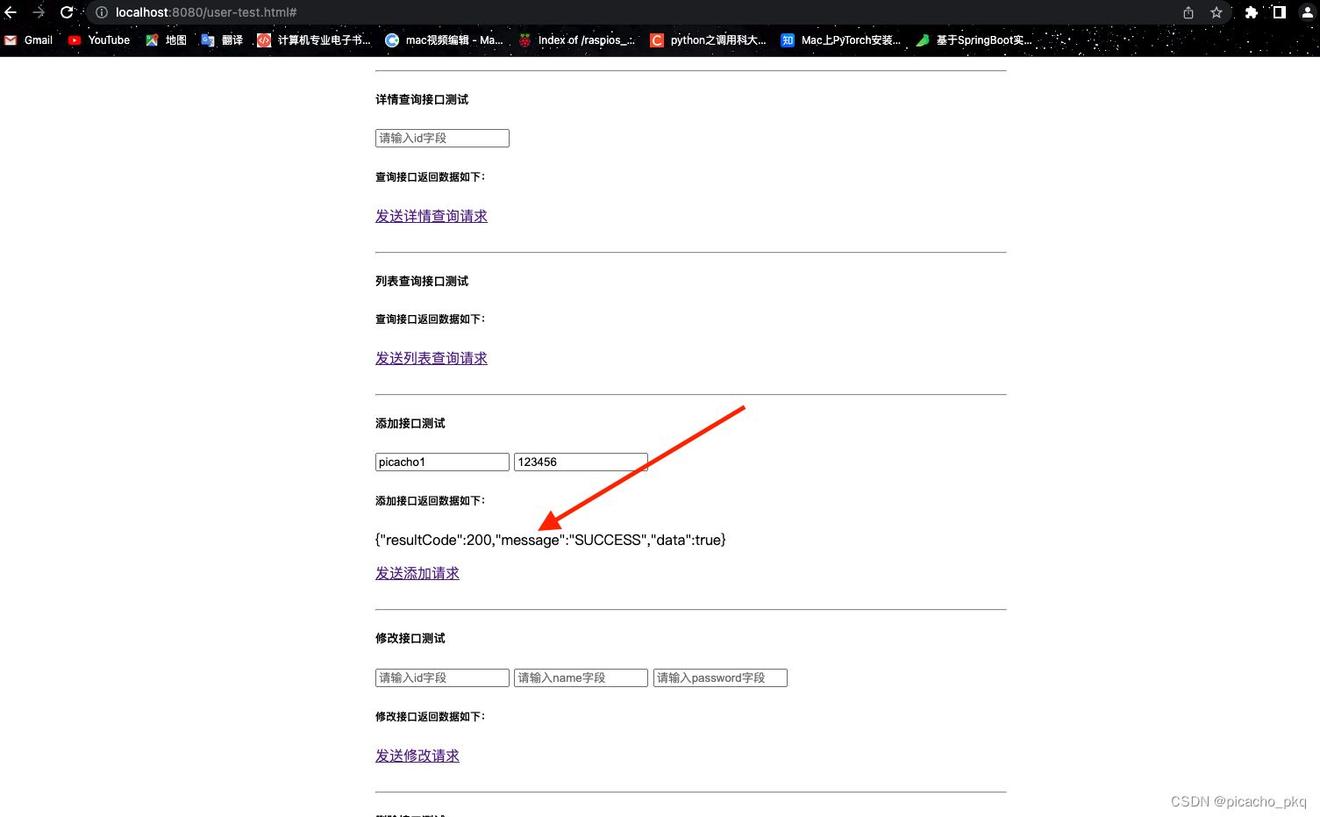Click the password field containing 123456
This screenshot has height=817, width=1320.
coord(580,462)
